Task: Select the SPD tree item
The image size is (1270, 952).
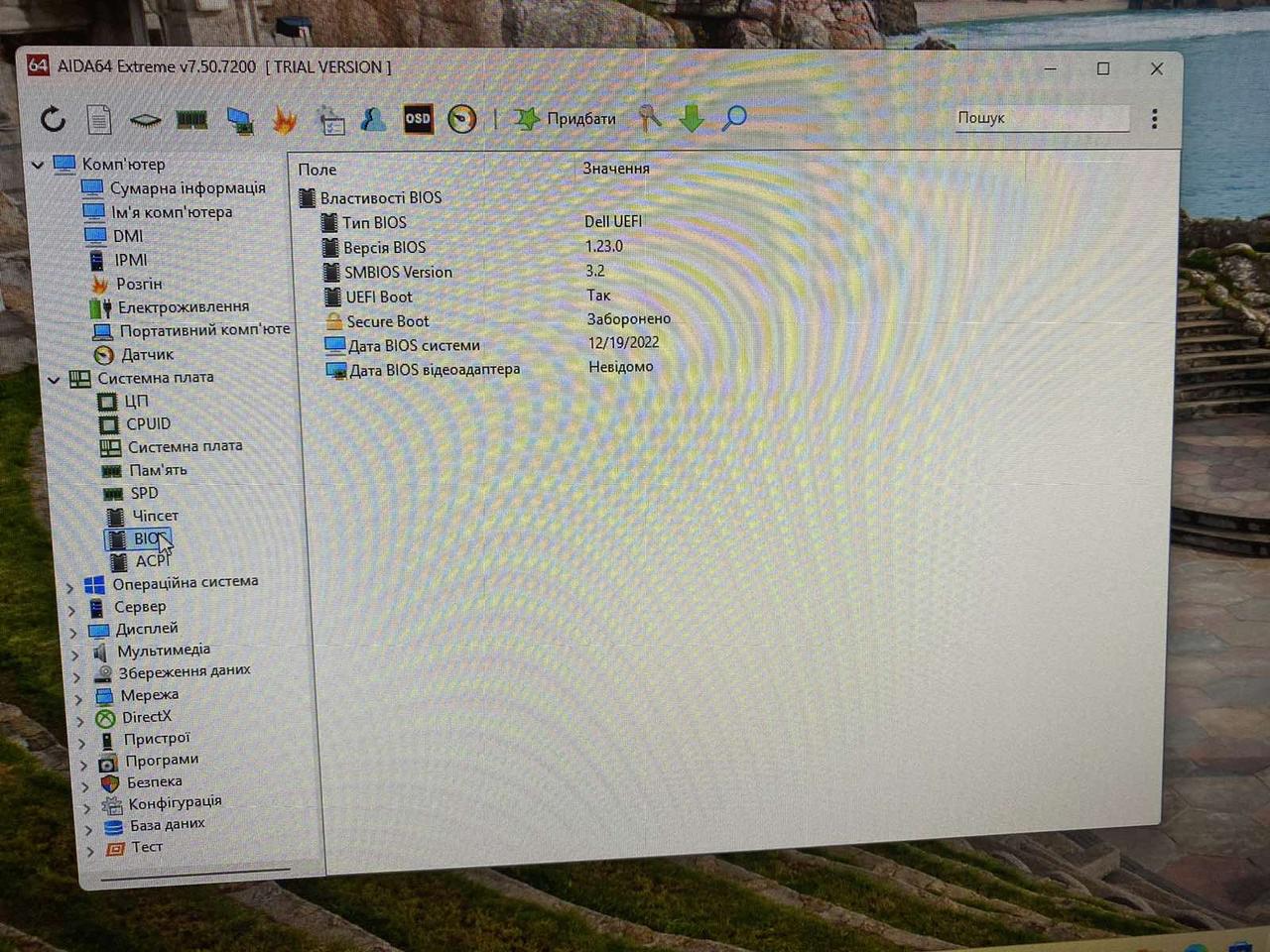Action: 144,493
